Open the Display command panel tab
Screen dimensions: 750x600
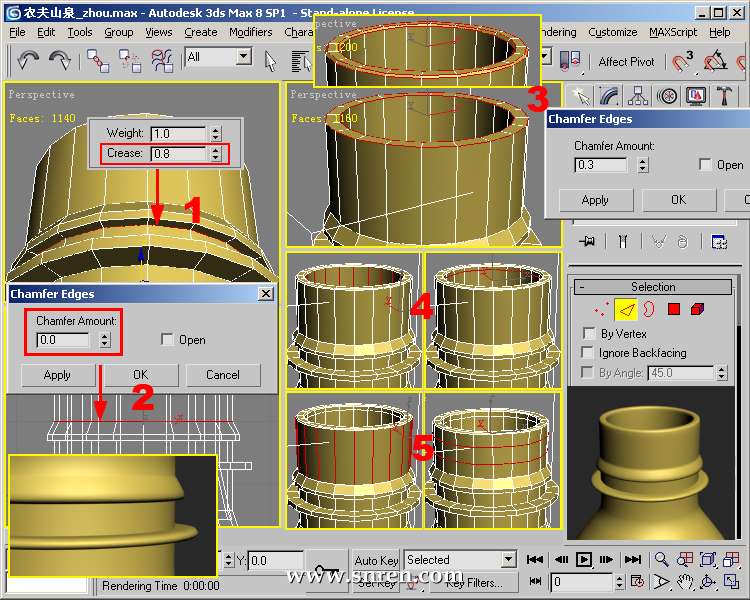tap(695, 96)
